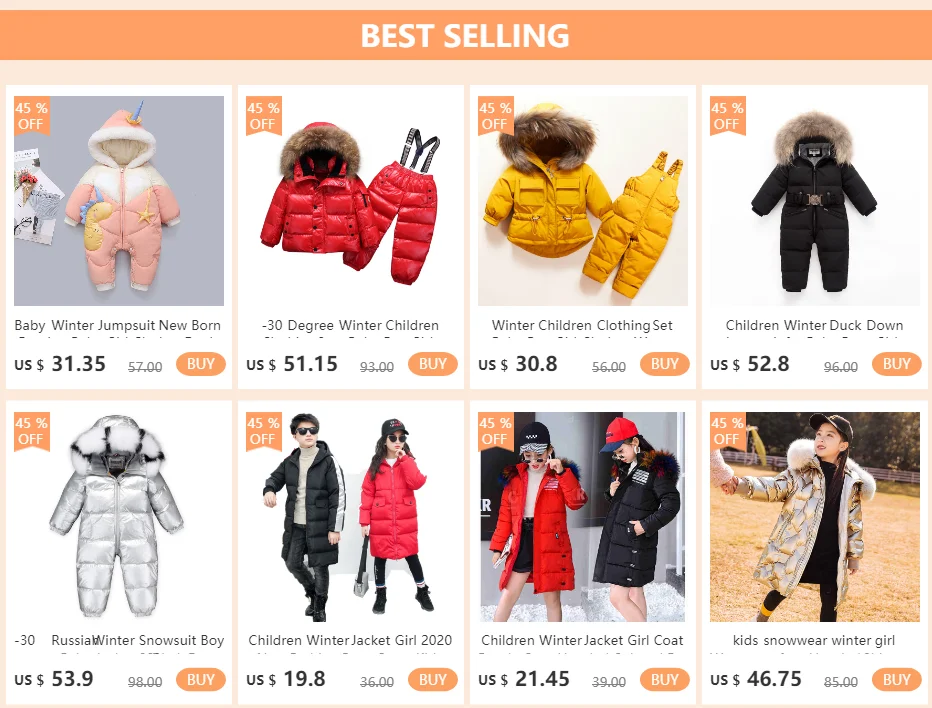Open the yellow fur-hood clothing set image

(x=583, y=201)
